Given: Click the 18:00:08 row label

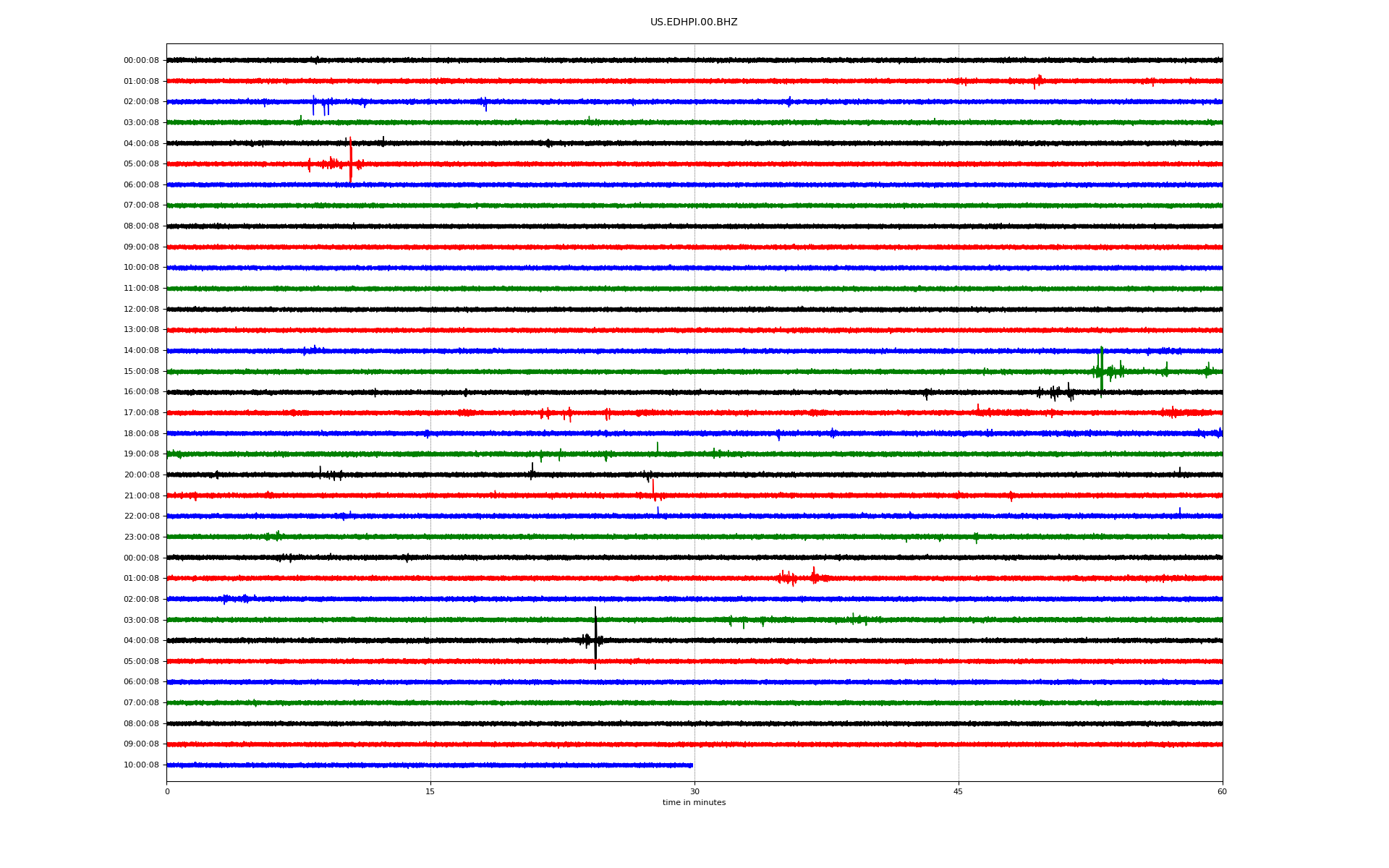Looking at the screenshot, I should [x=141, y=434].
